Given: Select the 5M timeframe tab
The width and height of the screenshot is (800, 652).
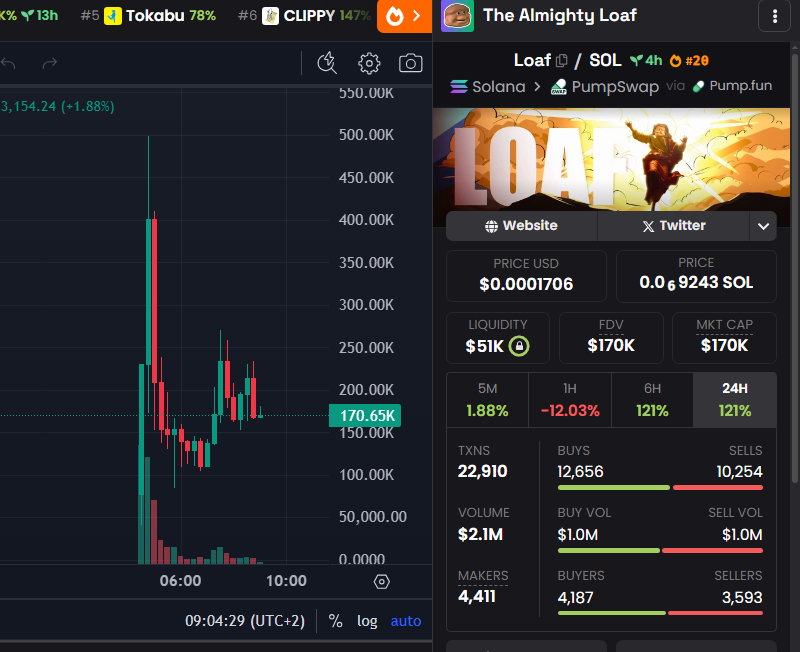Looking at the screenshot, I should (487, 400).
